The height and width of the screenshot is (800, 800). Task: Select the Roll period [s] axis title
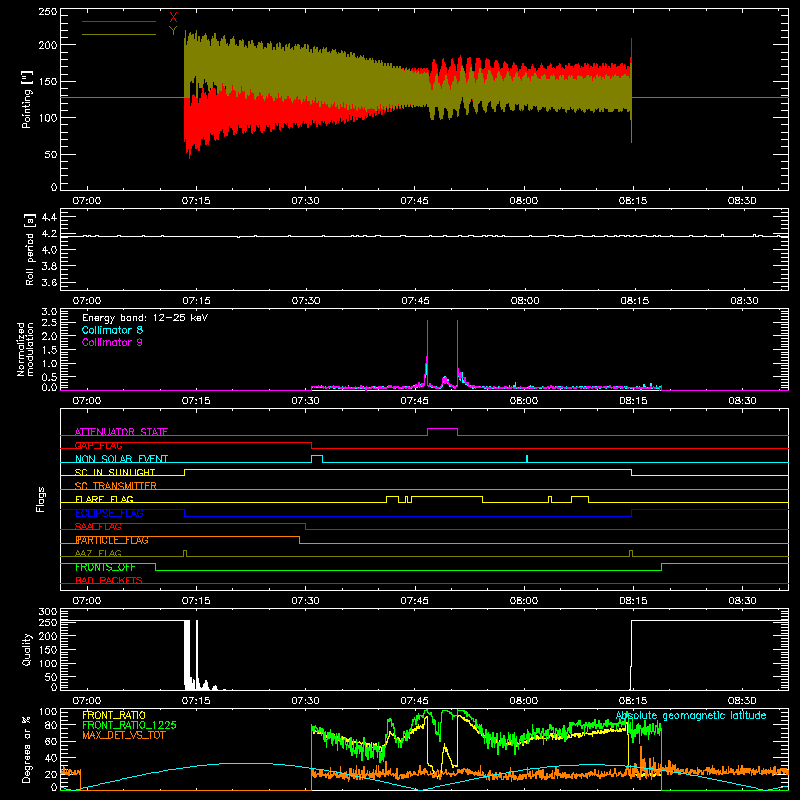click(29, 249)
